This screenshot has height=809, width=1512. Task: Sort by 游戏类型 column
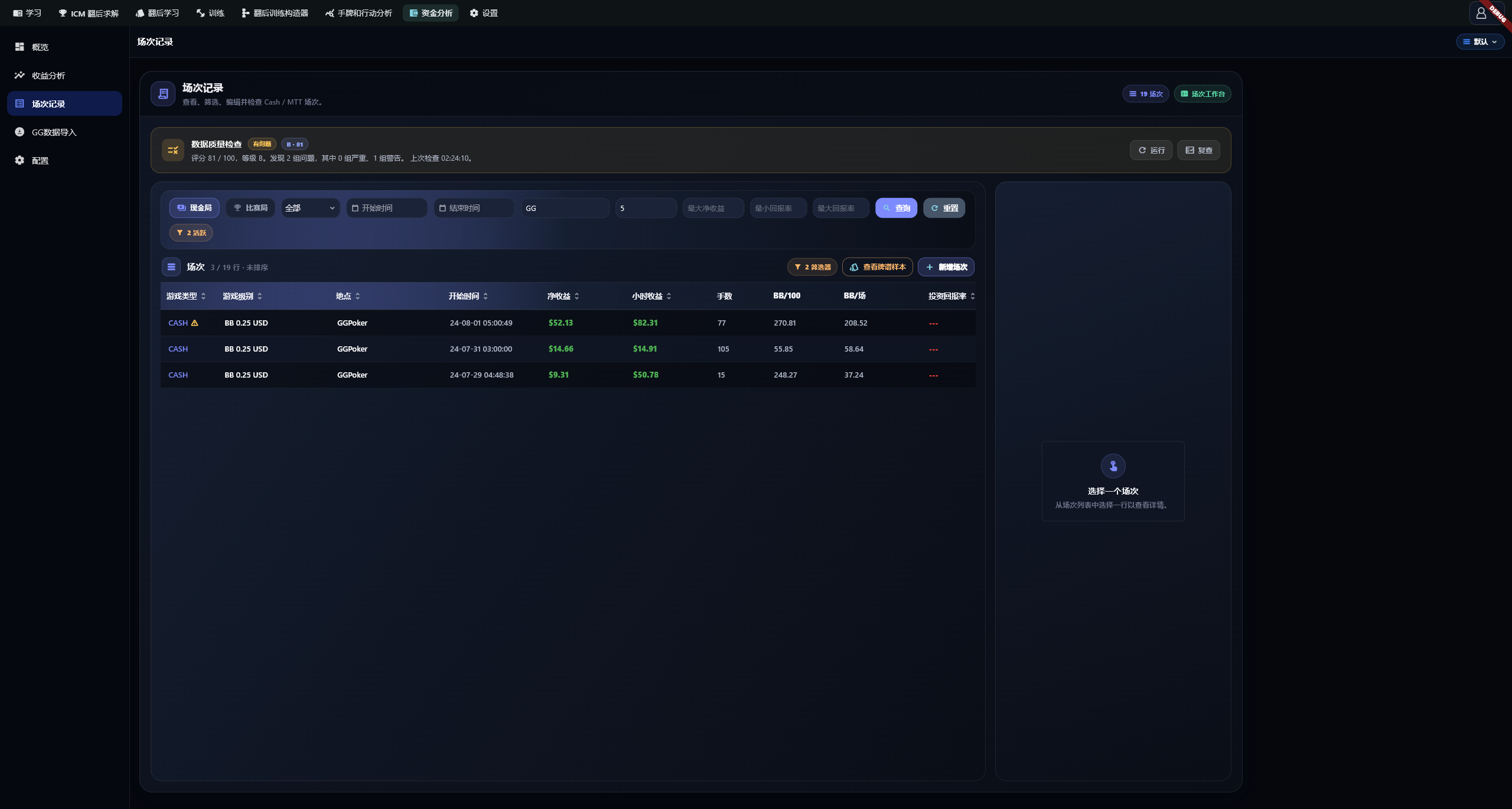(186, 296)
